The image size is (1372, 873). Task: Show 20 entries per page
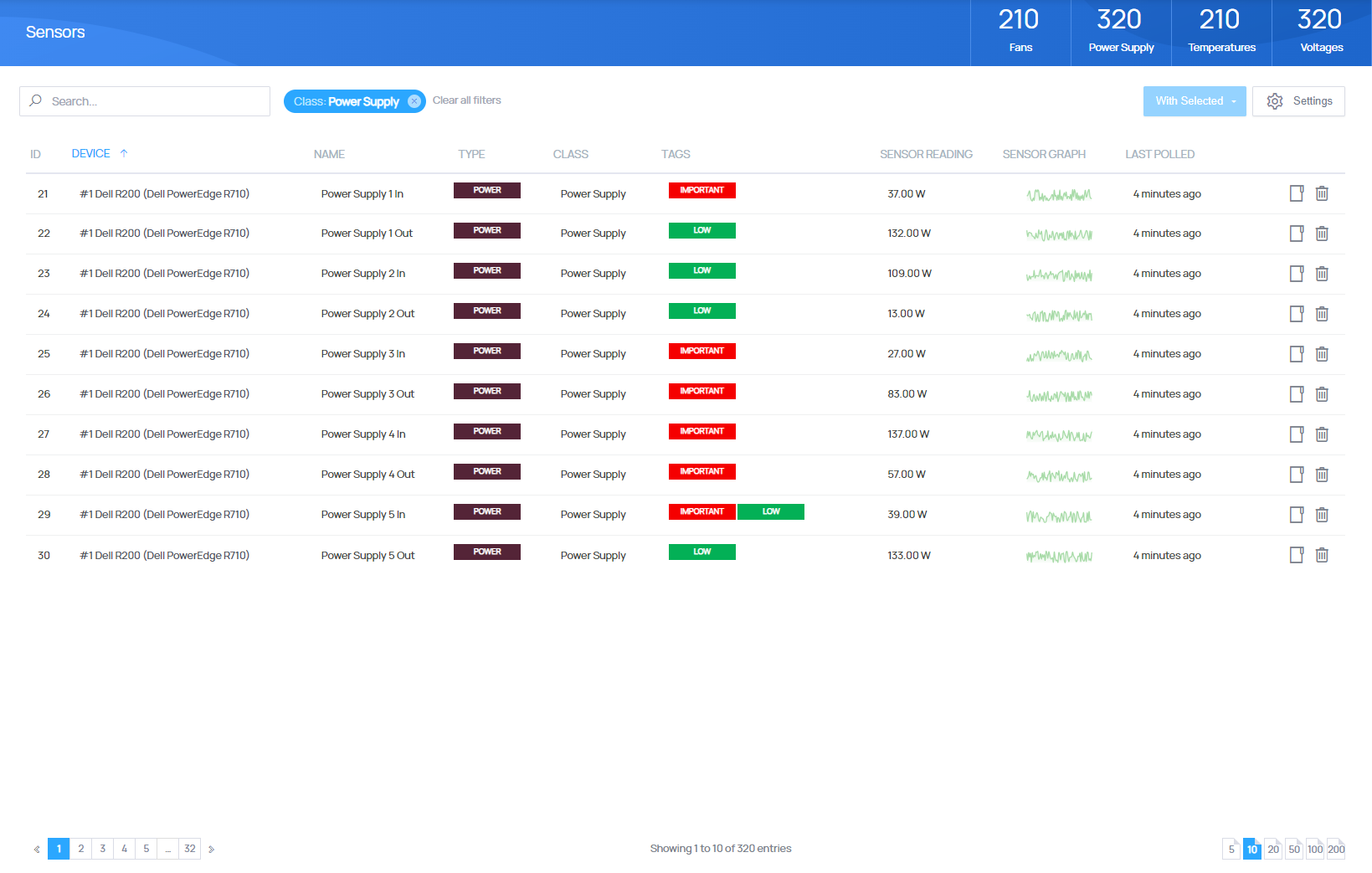click(x=1273, y=849)
